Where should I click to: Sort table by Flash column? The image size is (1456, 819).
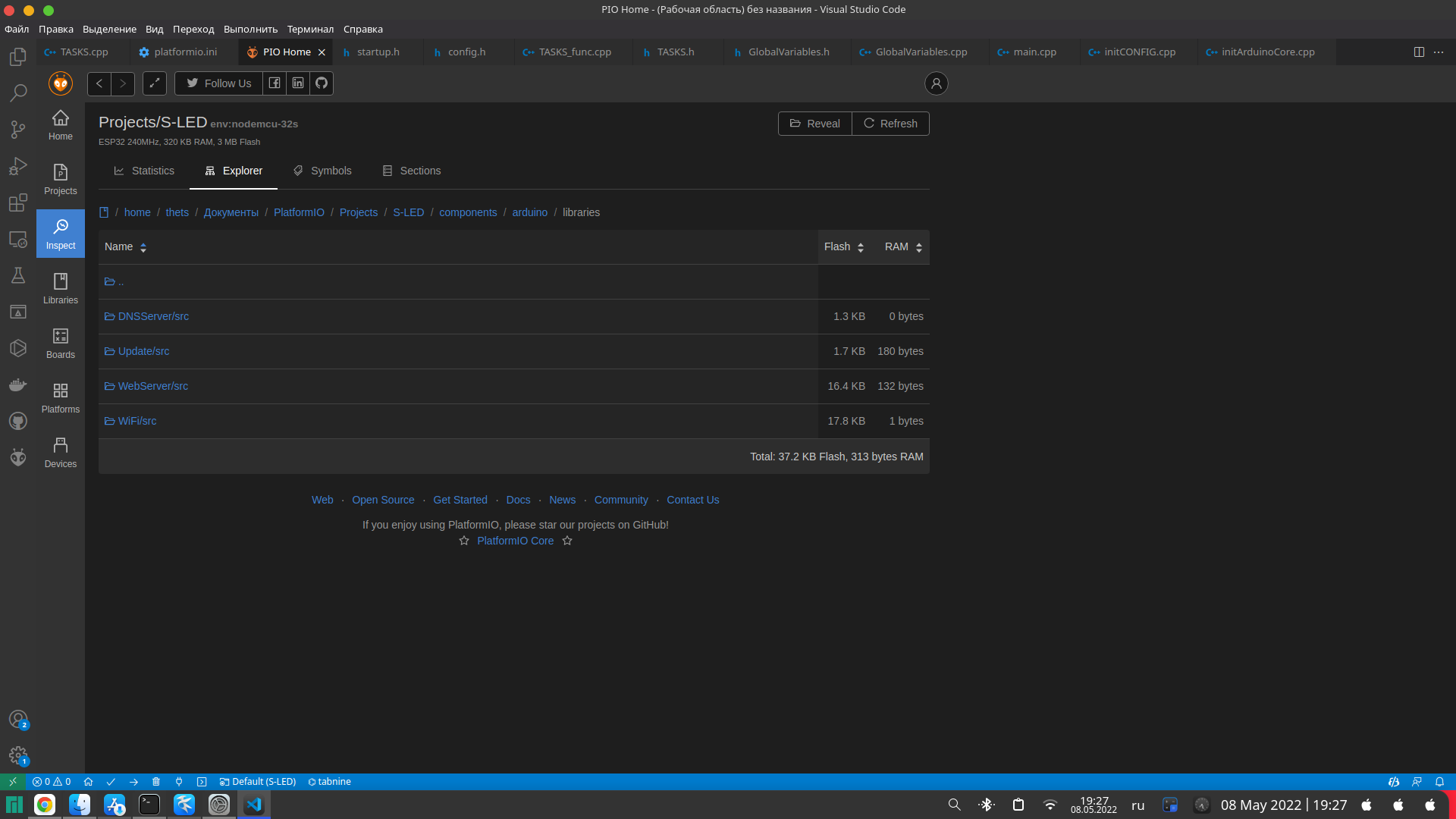point(844,247)
